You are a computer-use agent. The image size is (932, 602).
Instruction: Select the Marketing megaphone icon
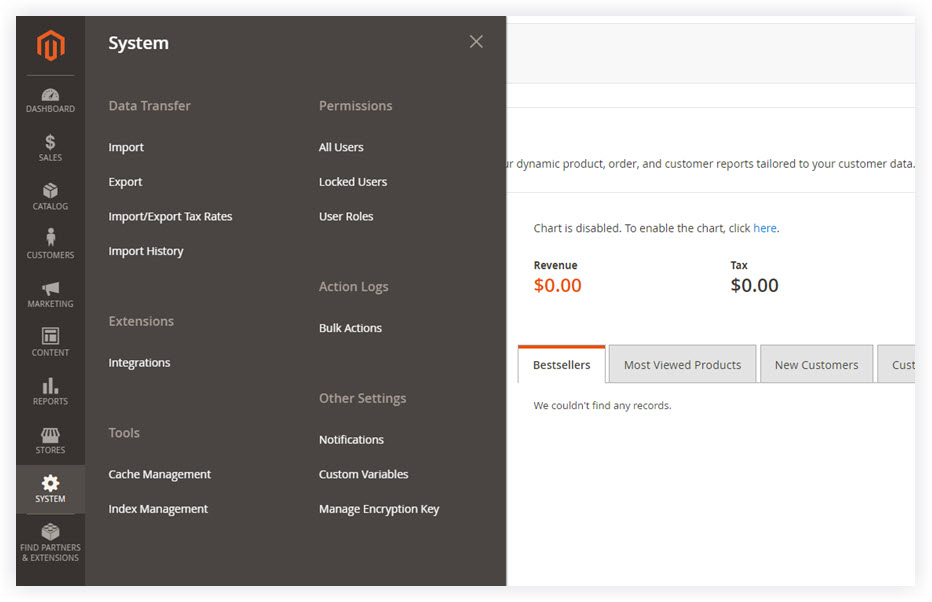point(51,288)
